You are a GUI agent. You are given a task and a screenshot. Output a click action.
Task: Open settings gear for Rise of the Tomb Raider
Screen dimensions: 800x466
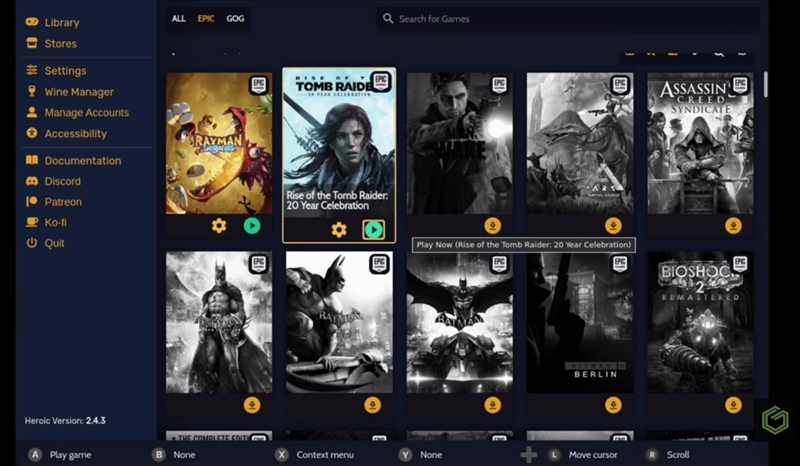pyautogui.click(x=339, y=230)
